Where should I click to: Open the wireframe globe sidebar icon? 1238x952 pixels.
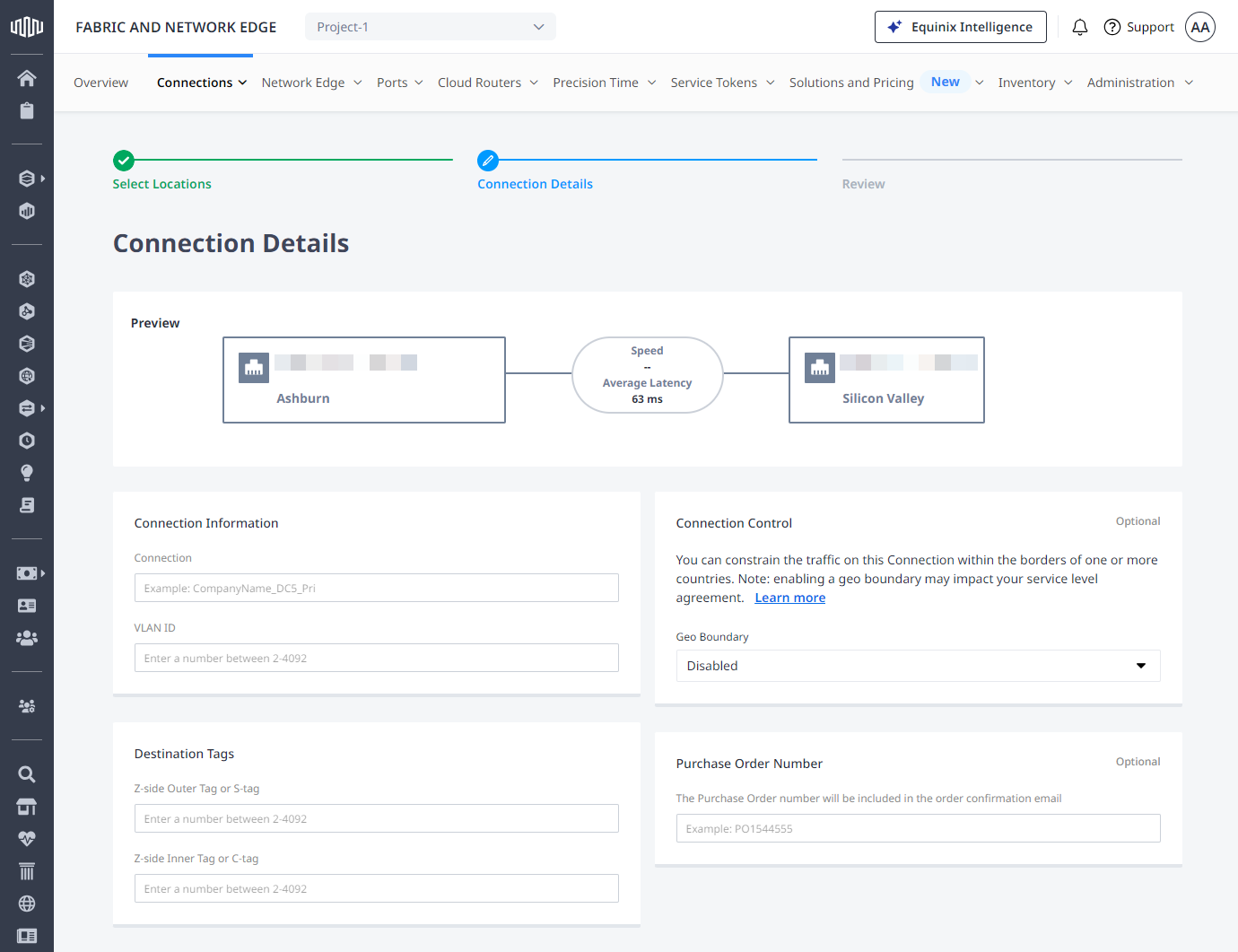tap(27, 904)
